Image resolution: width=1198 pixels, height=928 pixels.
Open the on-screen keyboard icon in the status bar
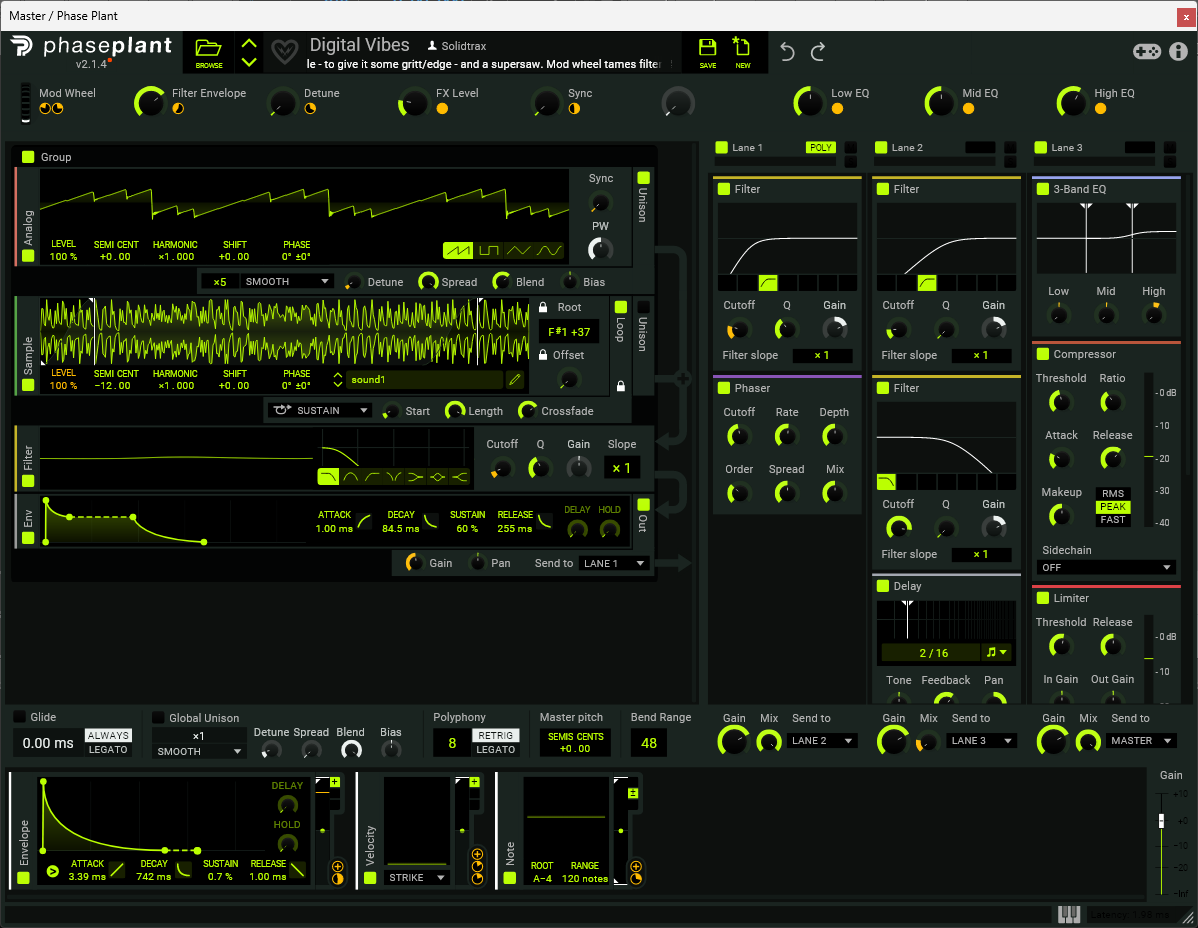pos(1069,913)
